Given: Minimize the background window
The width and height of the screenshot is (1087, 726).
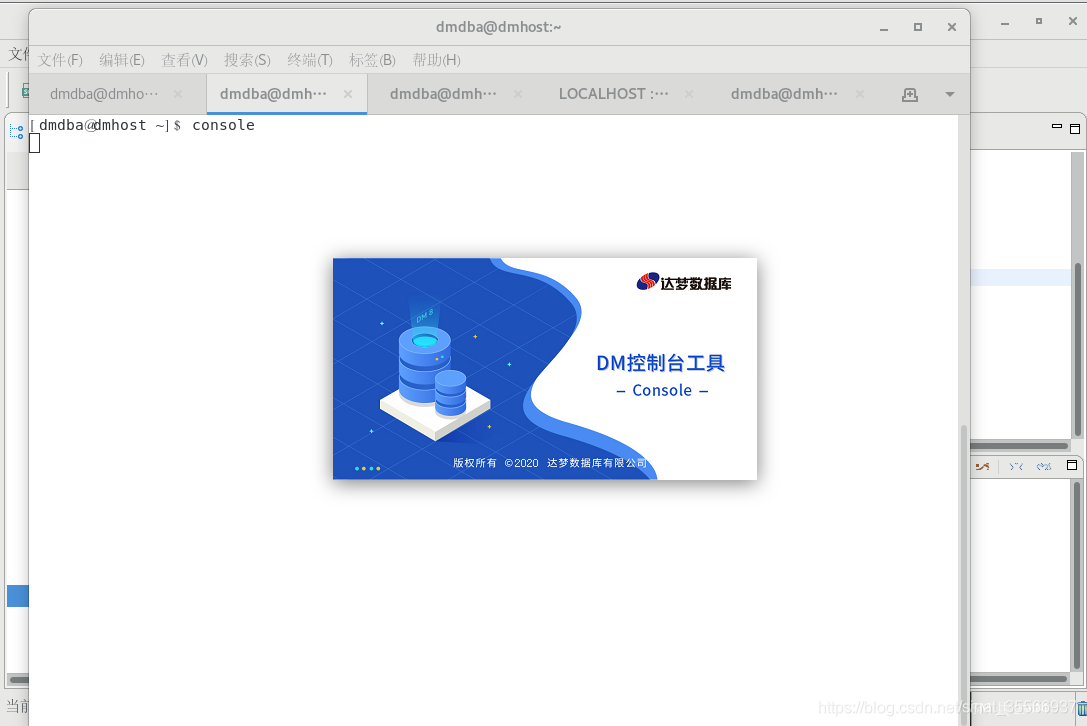Looking at the screenshot, I should pyautogui.click(x=1005, y=23).
